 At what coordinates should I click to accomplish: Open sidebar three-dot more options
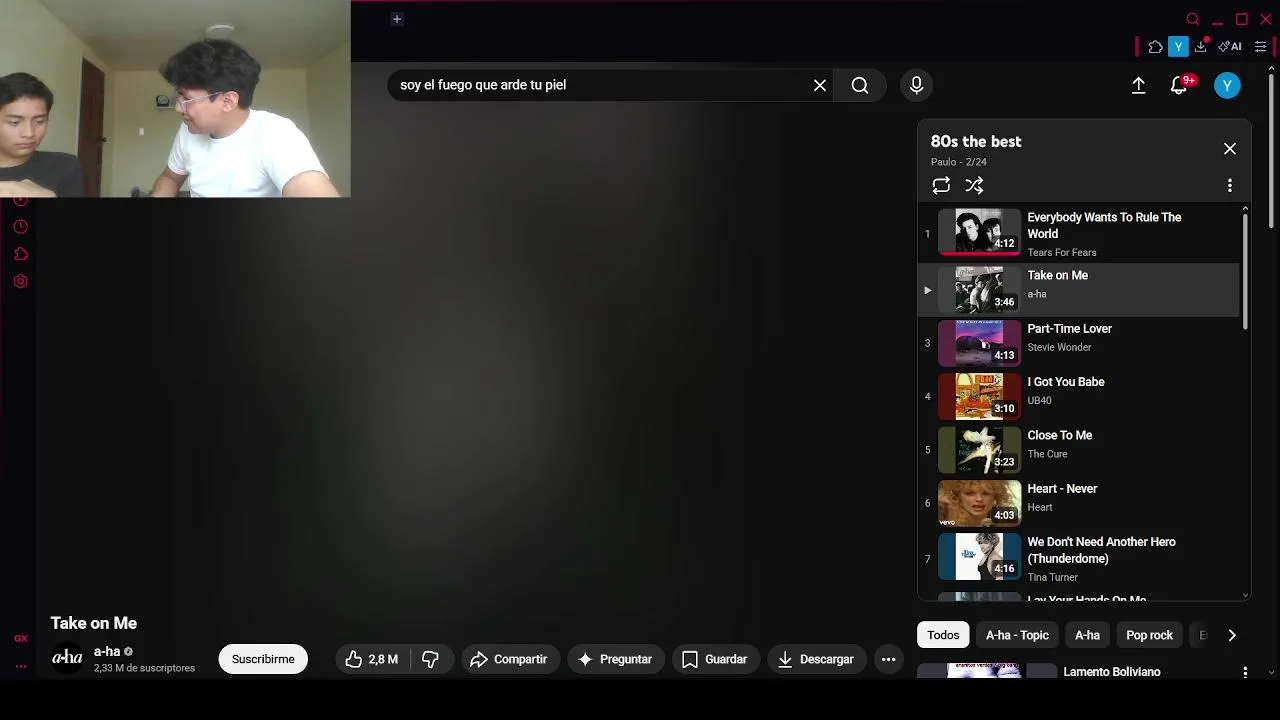tap(20, 666)
